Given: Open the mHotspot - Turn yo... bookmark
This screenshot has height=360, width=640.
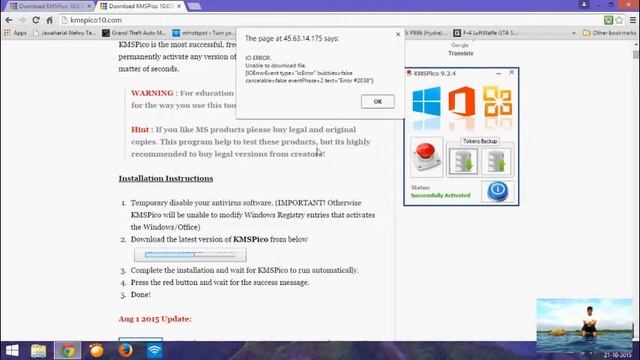Looking at the screenshot, I should pyautogui.click(x=204, y=33).
